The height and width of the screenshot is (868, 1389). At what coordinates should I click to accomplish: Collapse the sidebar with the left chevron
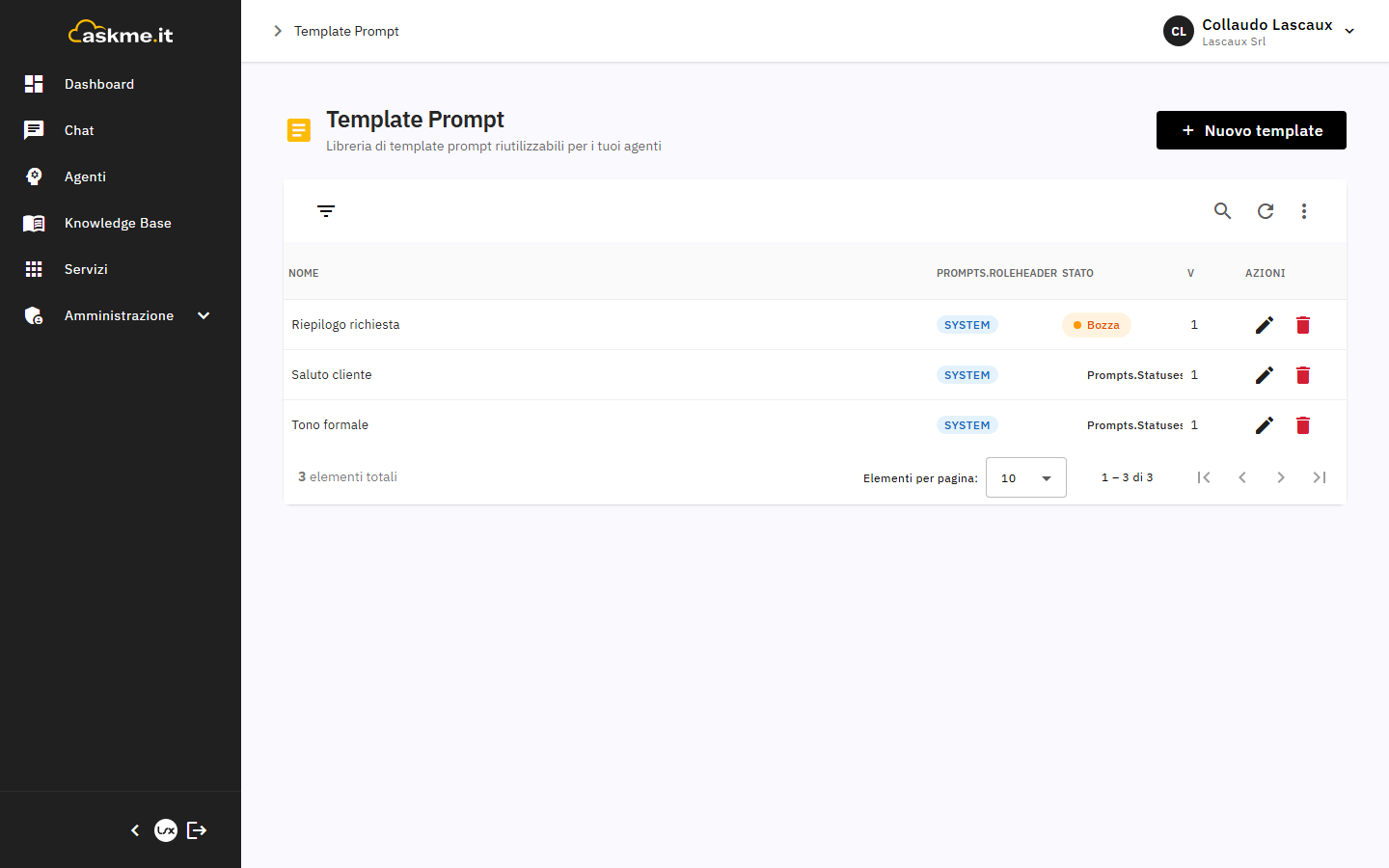[135, 830]
